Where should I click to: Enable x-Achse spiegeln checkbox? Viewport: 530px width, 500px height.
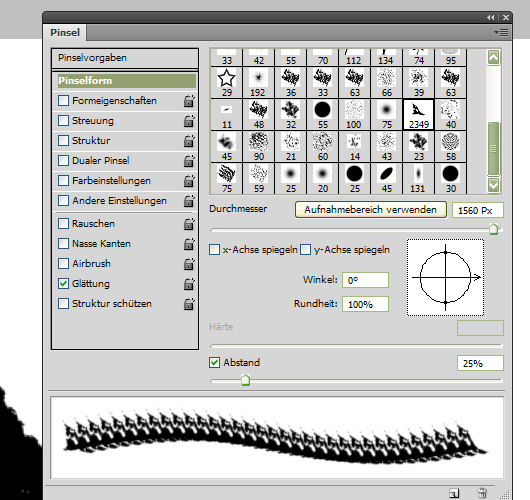pos(215,250)
